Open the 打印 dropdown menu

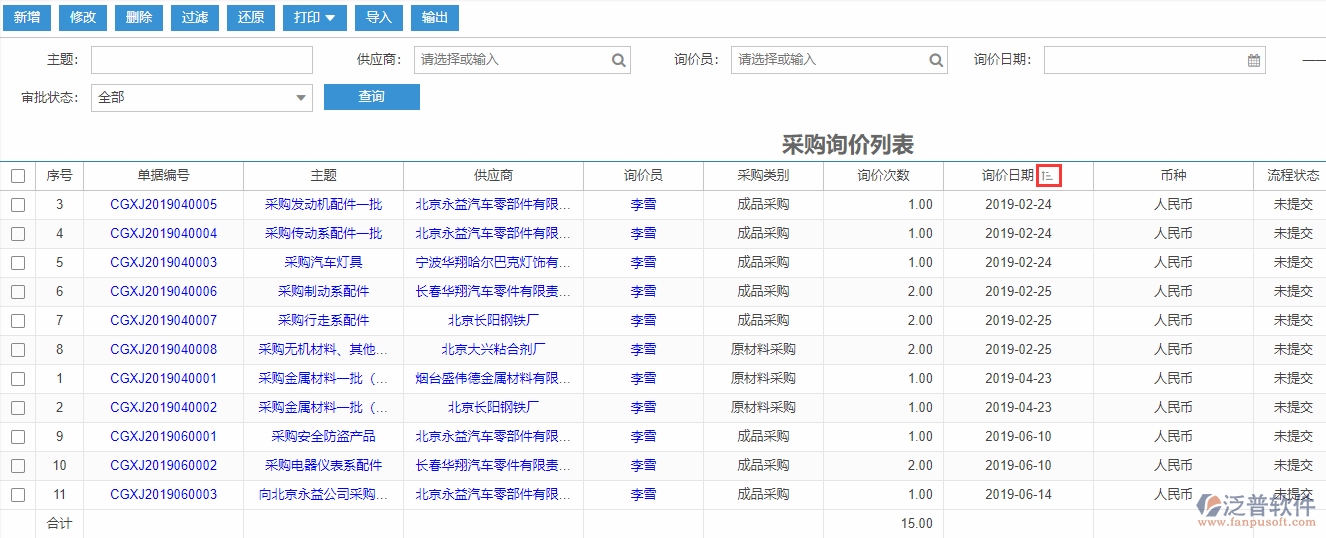click(315, 18)
